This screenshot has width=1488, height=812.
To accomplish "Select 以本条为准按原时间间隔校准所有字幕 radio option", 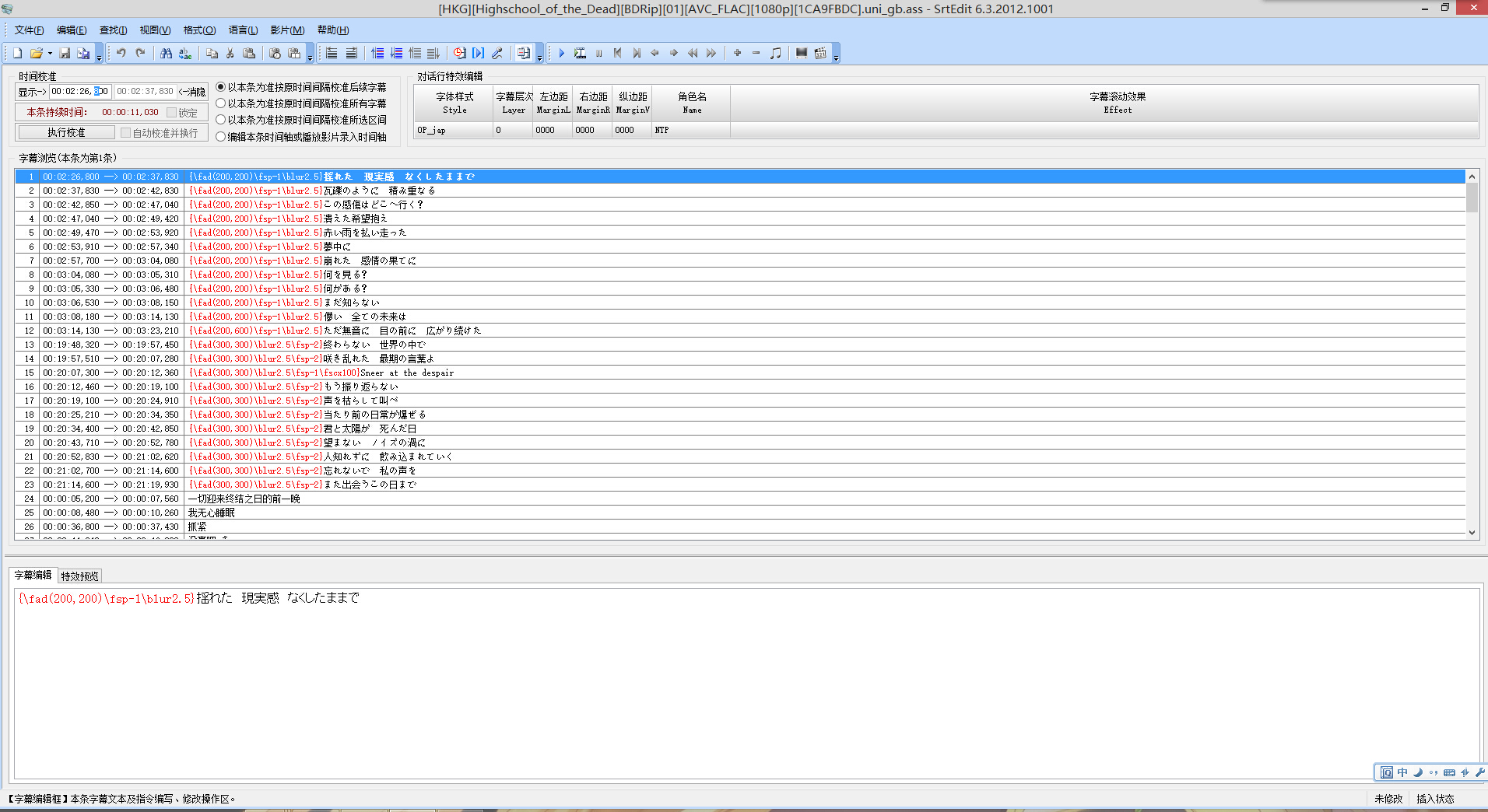I will pyautogui.click(x=300, y=103).
